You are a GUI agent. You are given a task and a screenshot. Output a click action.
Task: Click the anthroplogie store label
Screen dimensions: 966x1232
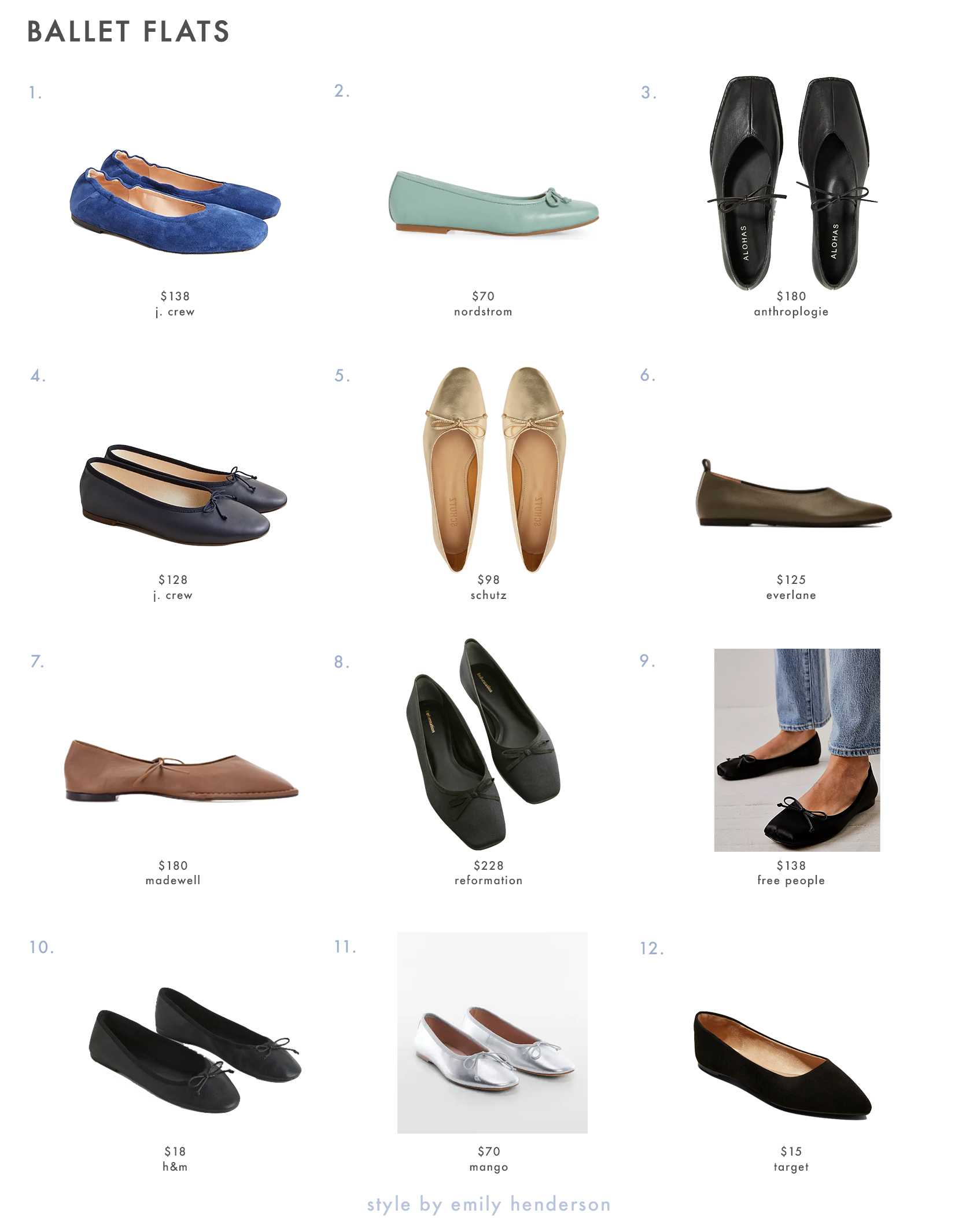(x=791, y=312)
